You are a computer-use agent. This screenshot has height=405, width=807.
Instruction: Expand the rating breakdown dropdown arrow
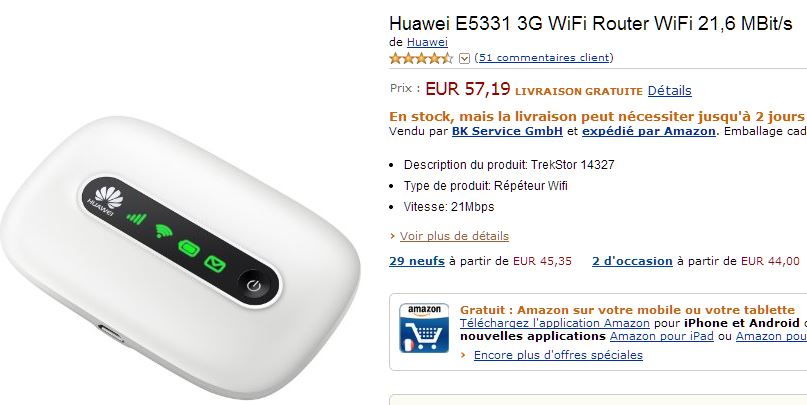click(x=464, y=58)
